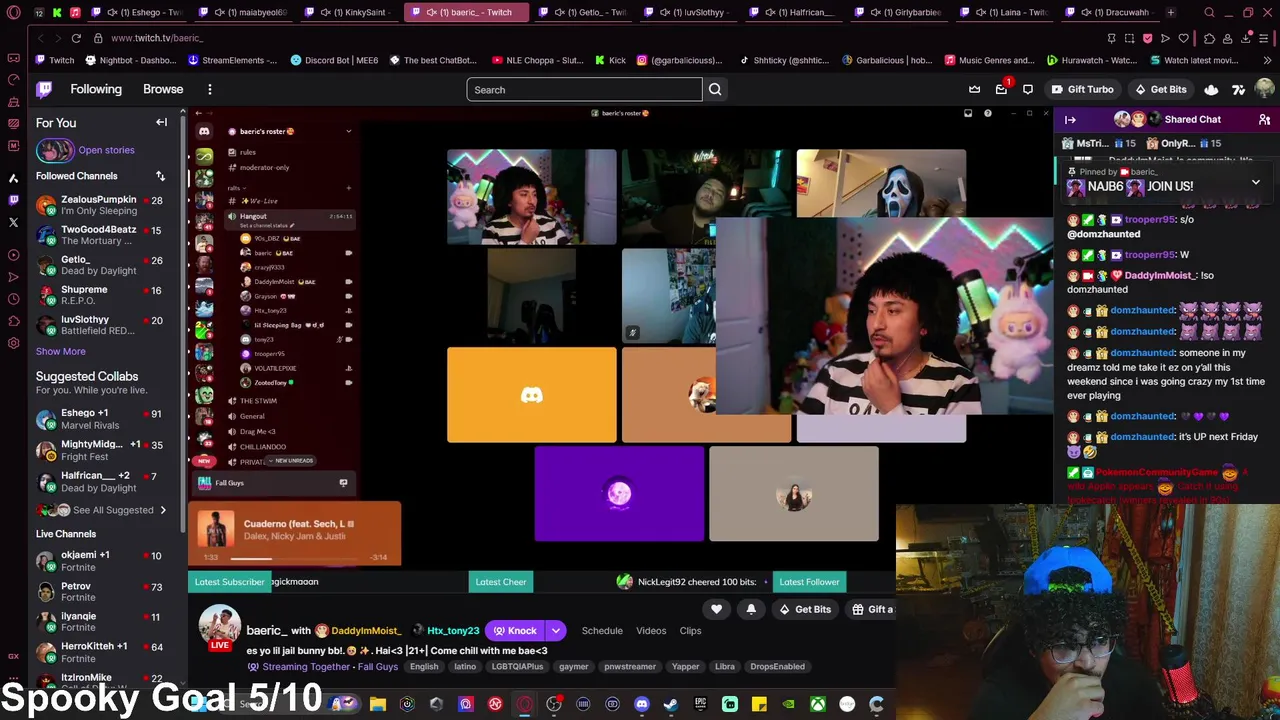Open Opera sidebar settings gear
Image resolution: width=1280 pixels, height=720 pixels.
[x=13, y=343]
